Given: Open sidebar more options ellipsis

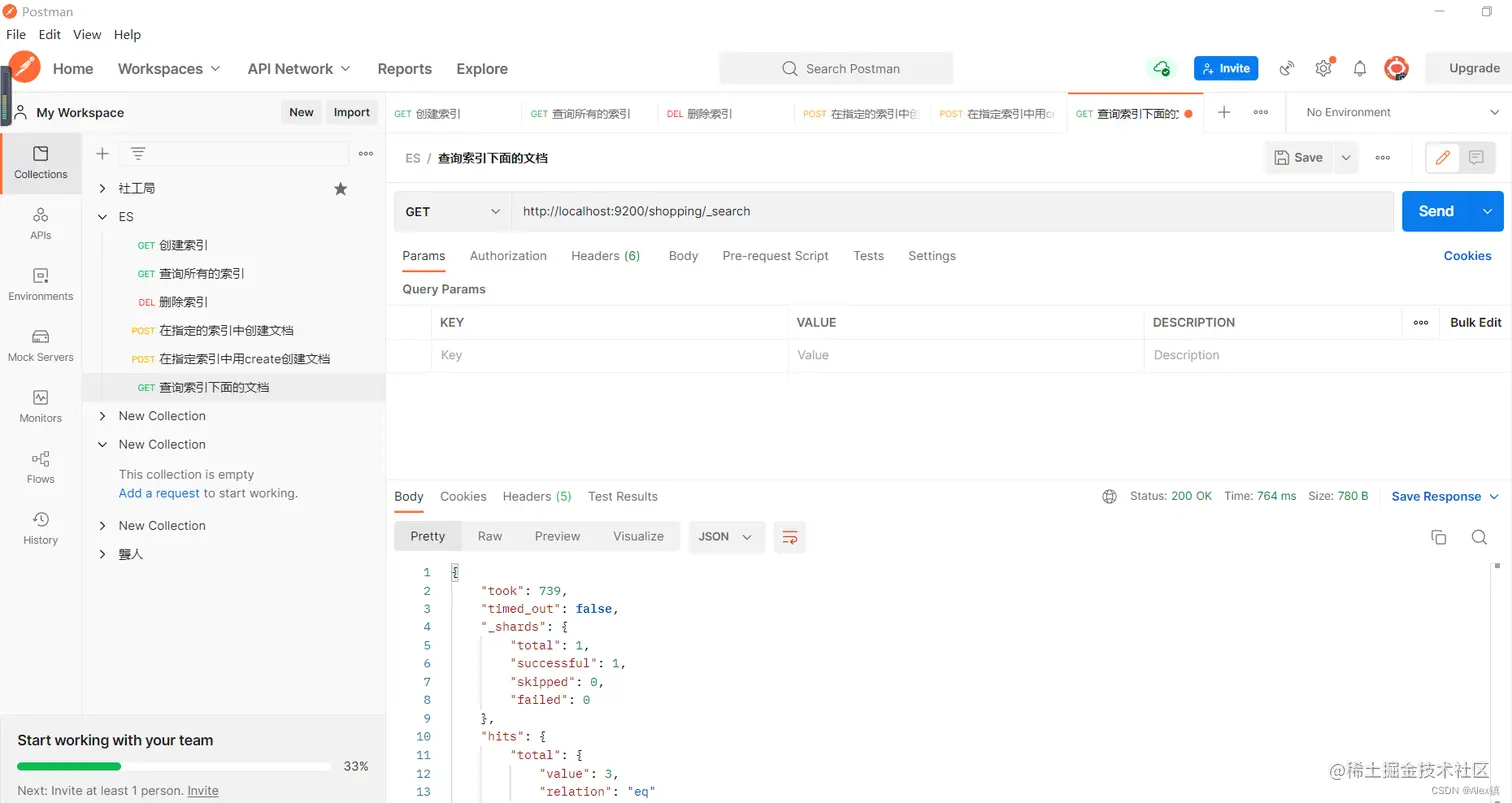Looking at the screenshot, I should click(x=366, y=153).
